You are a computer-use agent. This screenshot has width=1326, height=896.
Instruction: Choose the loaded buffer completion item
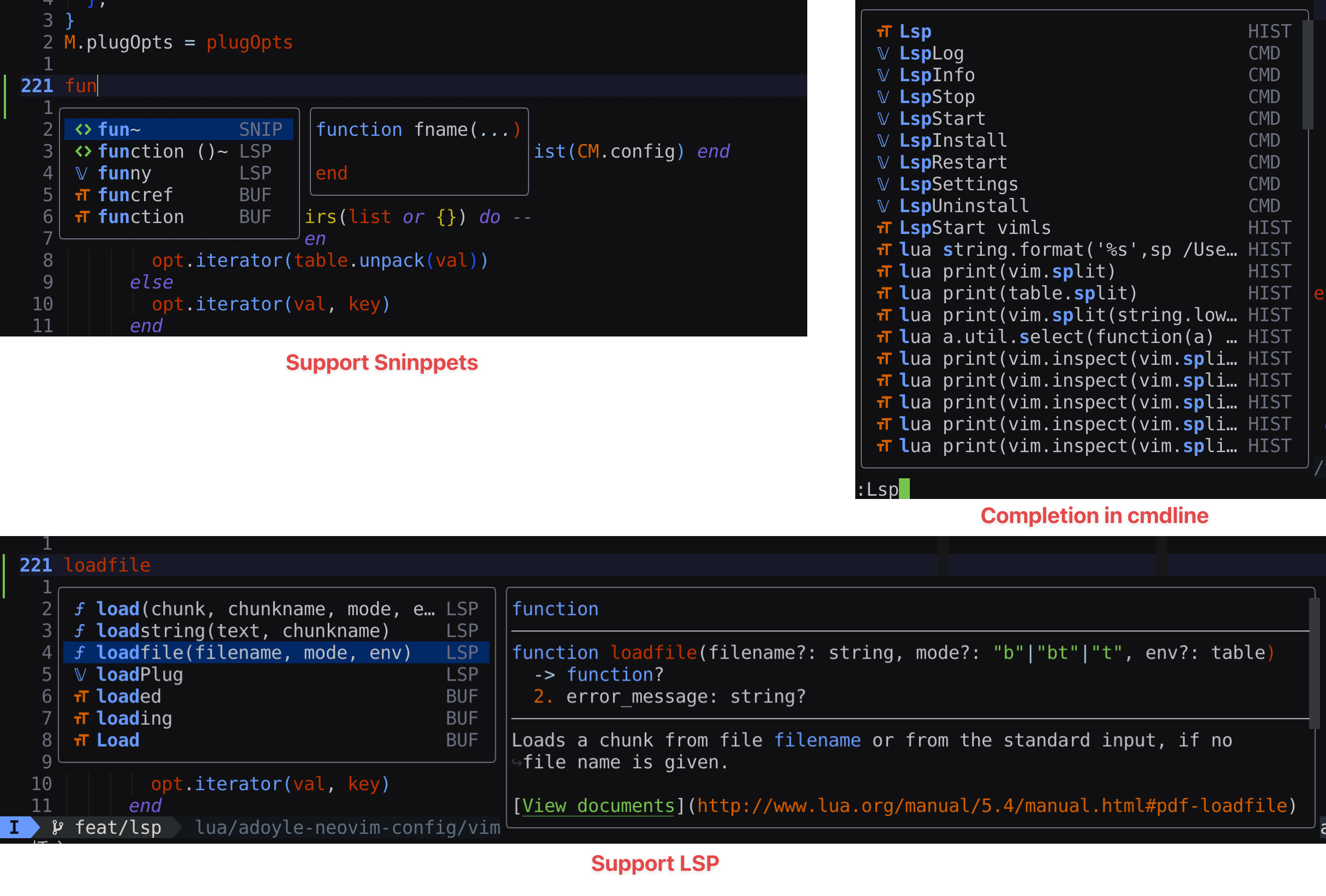pyautogui.click(x=129, y=696)
